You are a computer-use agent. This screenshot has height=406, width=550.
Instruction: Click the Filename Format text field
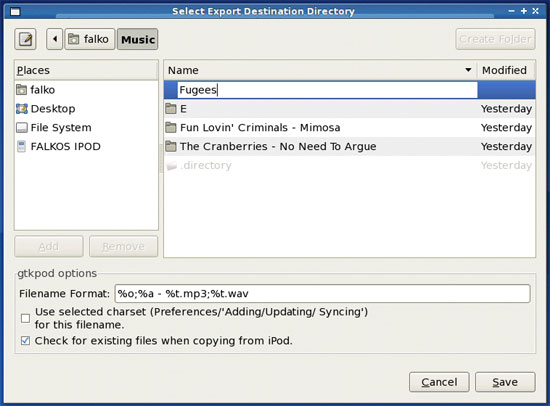click(x=322, y=293)
